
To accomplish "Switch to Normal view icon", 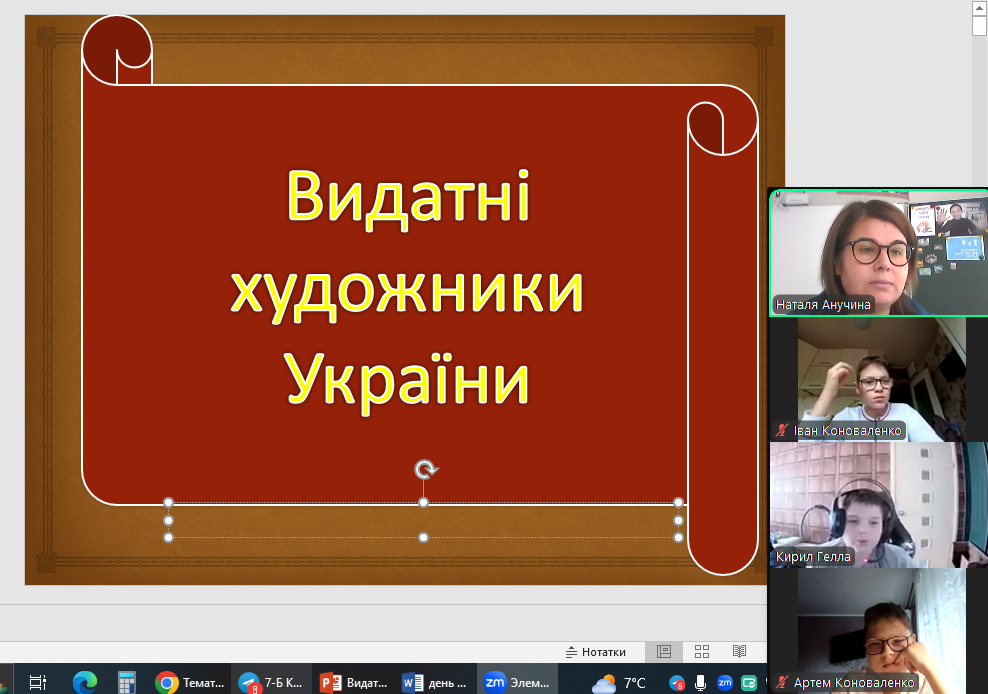I will [x=663, y=652].
